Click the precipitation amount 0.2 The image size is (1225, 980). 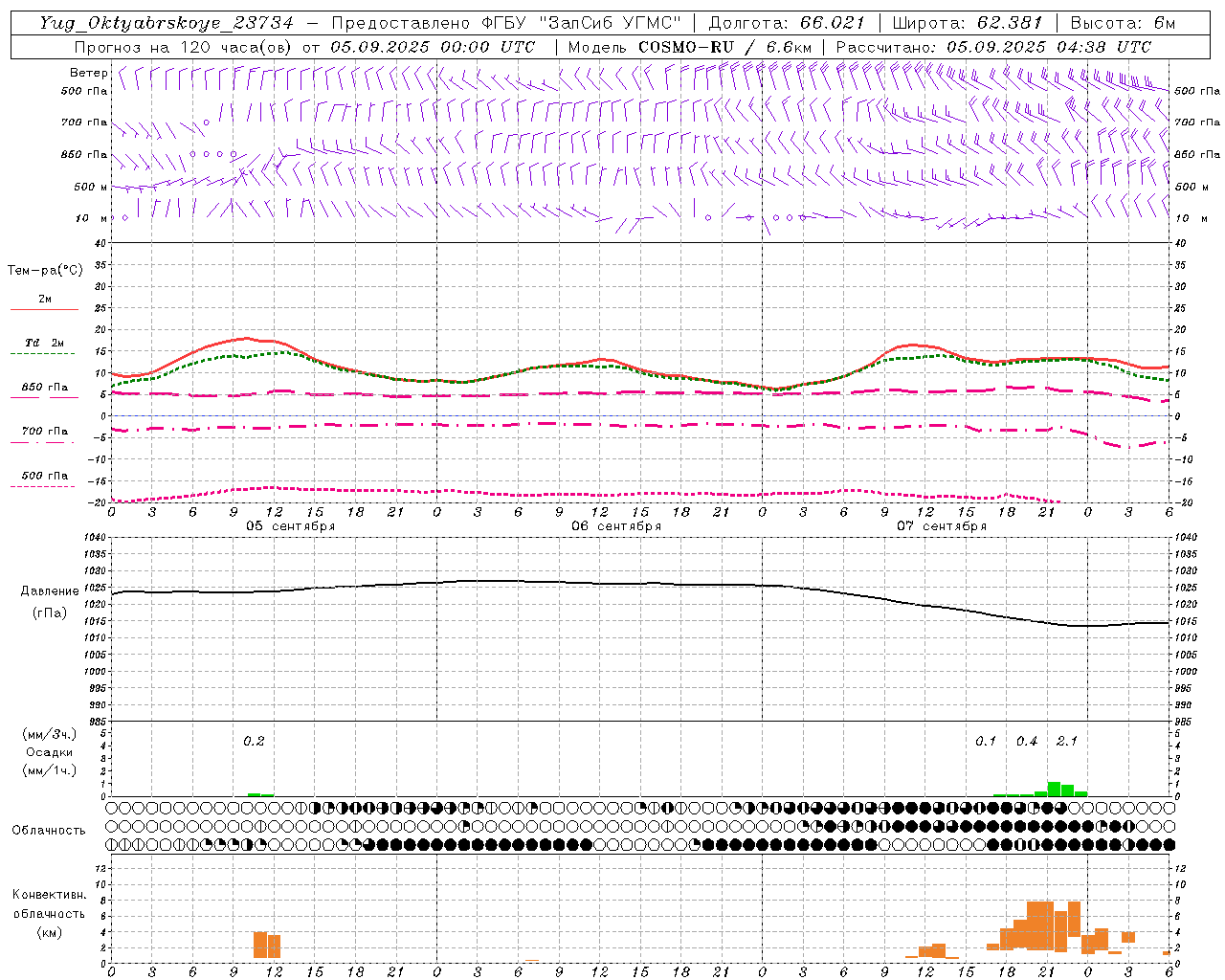point(254,741)
